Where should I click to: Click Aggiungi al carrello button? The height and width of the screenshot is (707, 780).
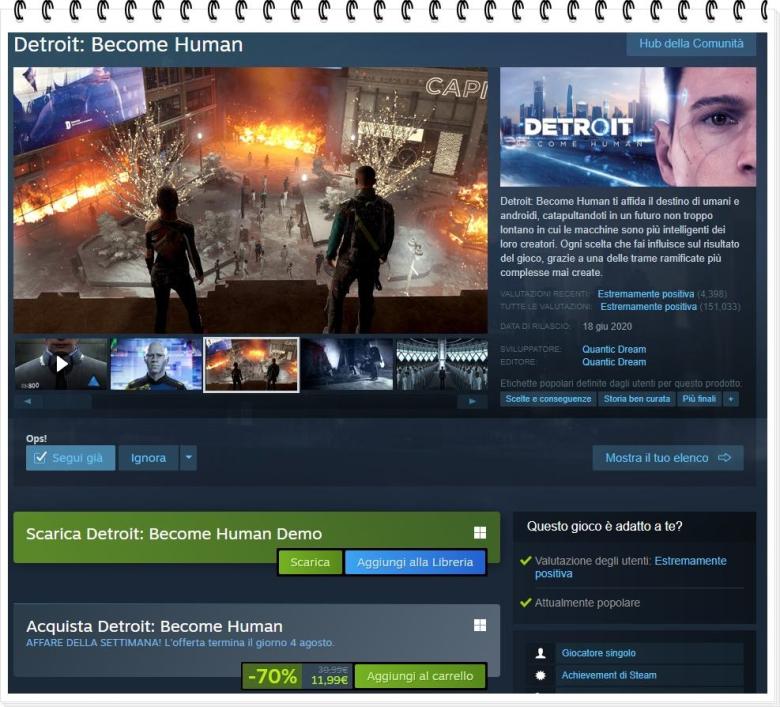click(x=420, y=676)
